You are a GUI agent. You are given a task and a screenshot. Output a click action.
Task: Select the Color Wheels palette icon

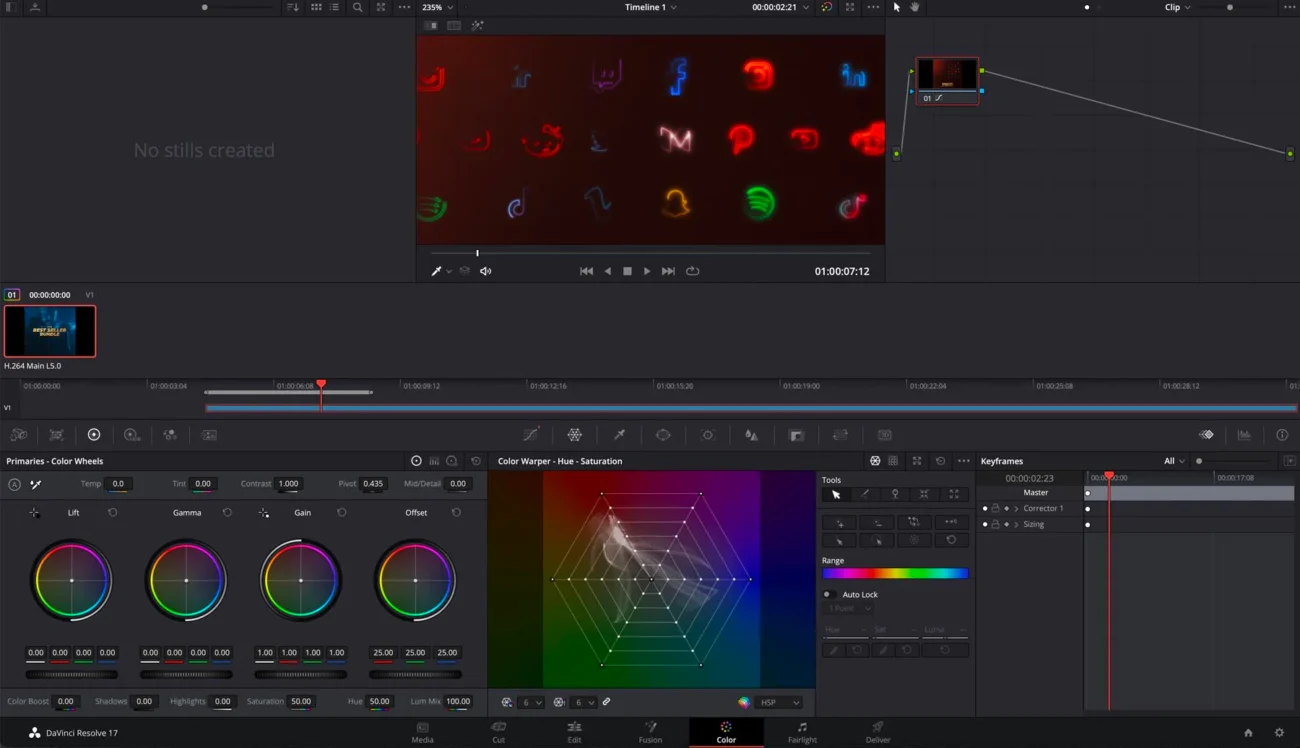pyautogui.click(x=94, y=435)
